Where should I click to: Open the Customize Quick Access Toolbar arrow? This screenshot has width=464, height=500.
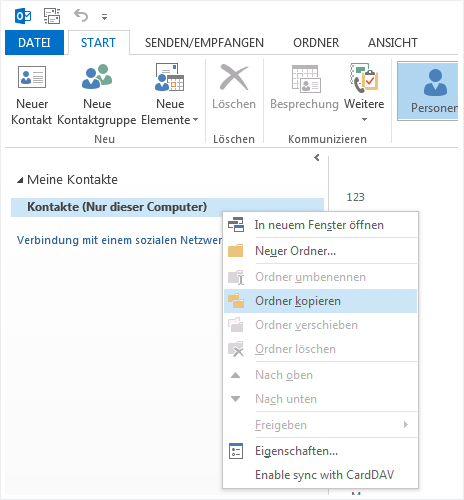[105, 17]
